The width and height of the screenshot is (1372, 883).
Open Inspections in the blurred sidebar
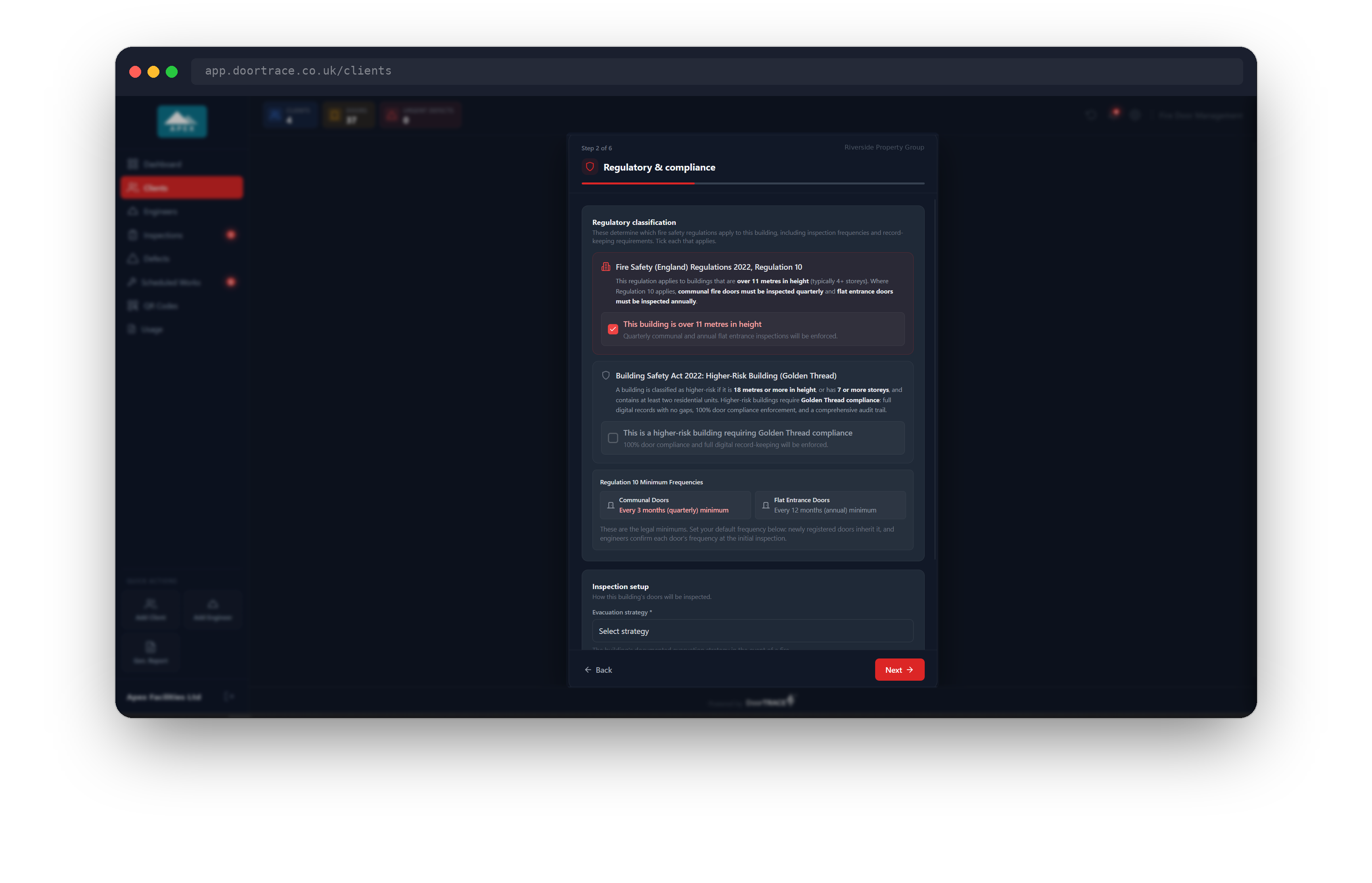point(182,235)
